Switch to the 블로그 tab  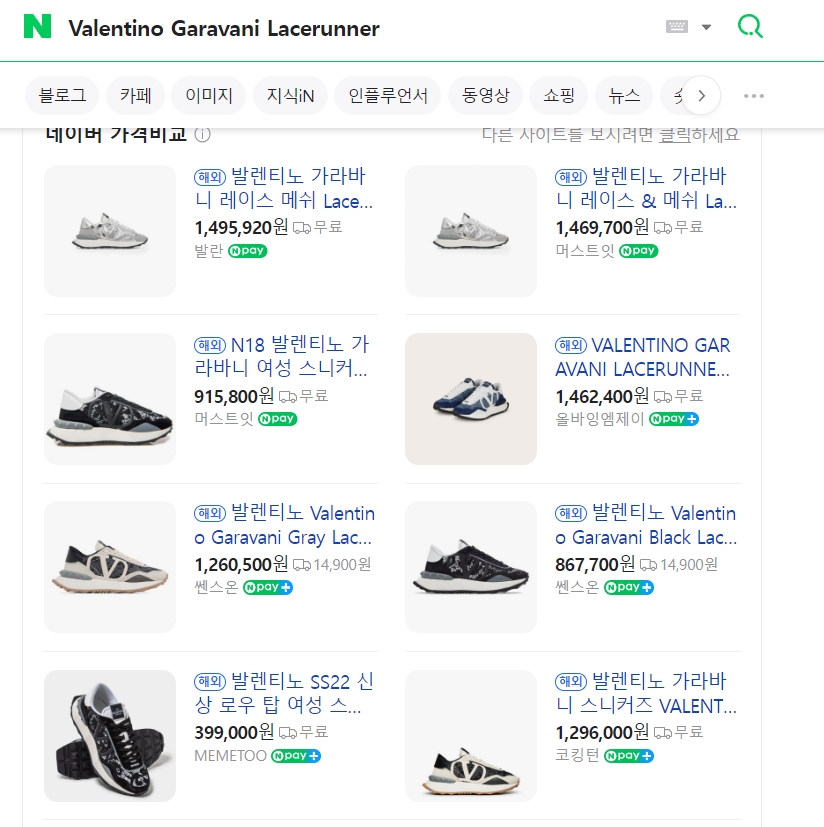[62, 96]
